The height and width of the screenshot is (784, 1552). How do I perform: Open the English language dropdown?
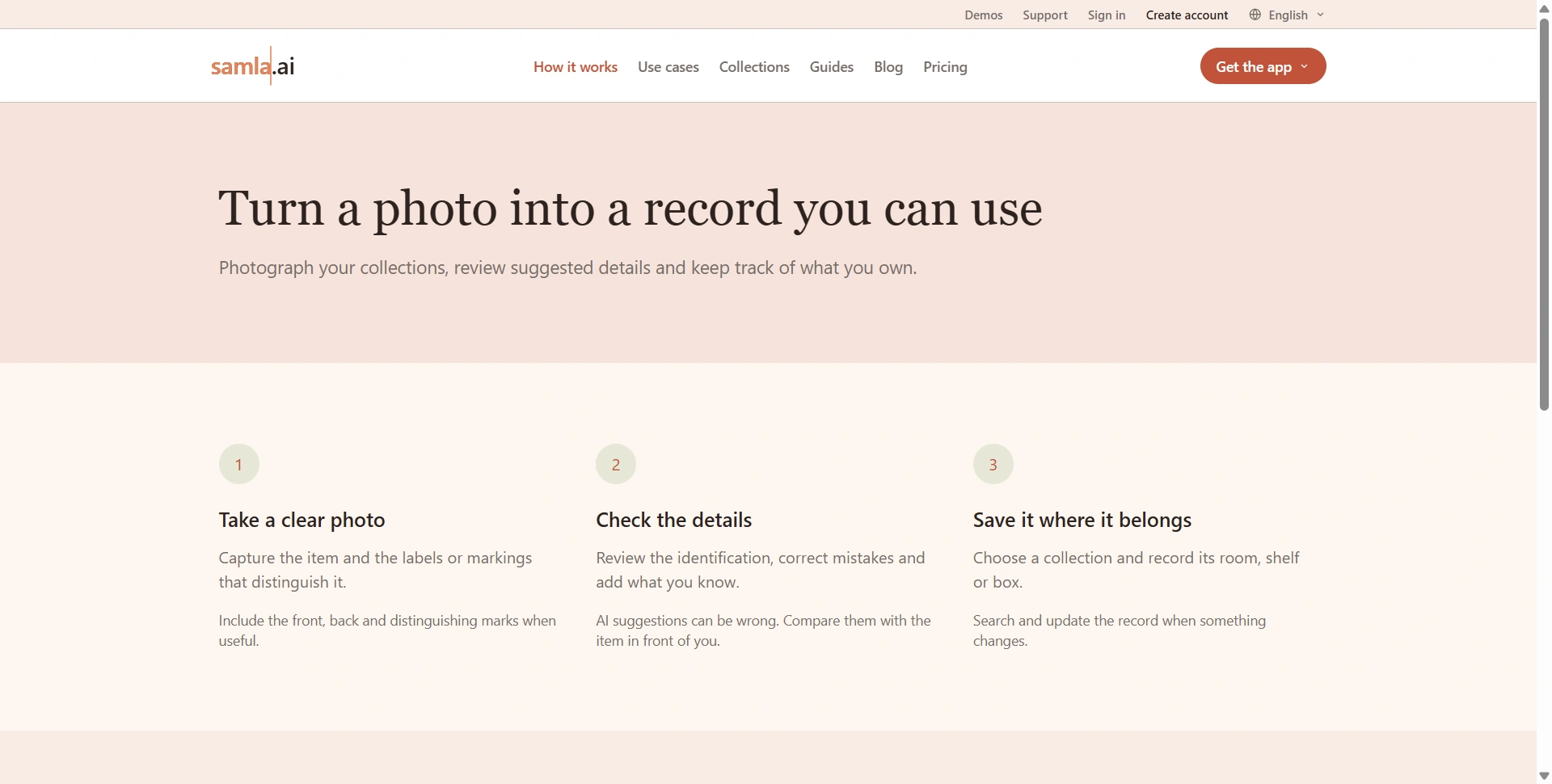point(1287,15)
